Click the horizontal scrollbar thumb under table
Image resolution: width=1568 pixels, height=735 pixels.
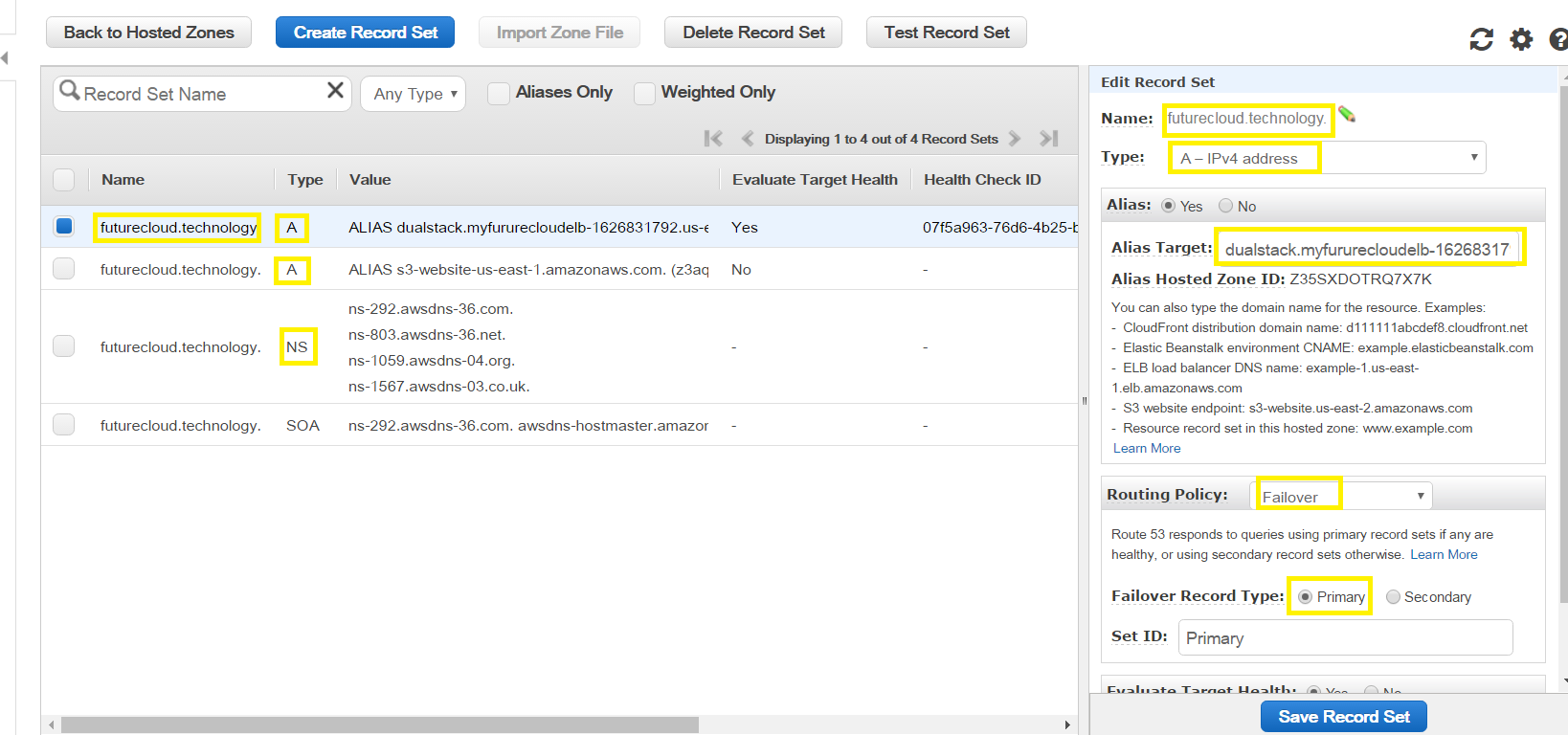pos(379,725)
